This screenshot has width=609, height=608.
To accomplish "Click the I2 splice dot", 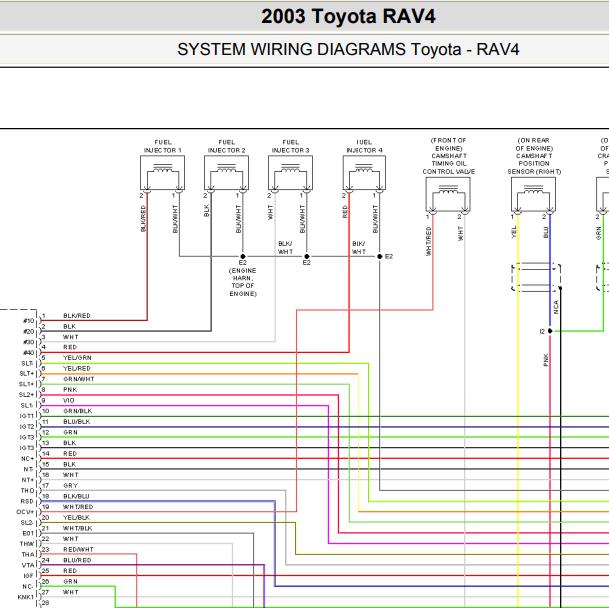I will point(550,331).
